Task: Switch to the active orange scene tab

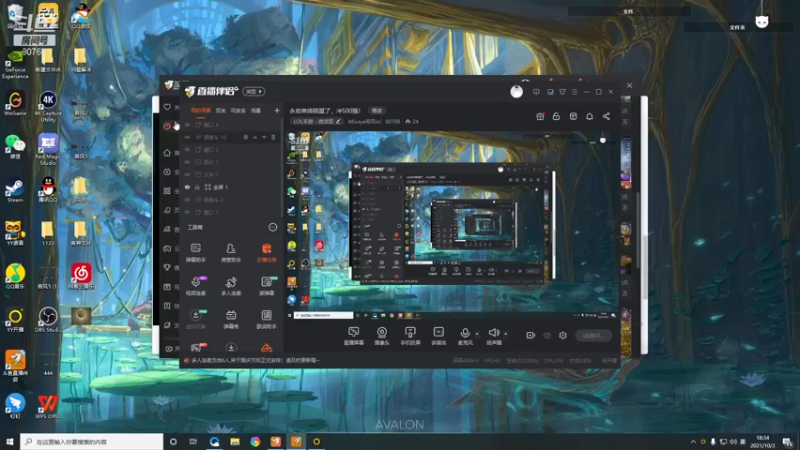Action: pos(201,110)
